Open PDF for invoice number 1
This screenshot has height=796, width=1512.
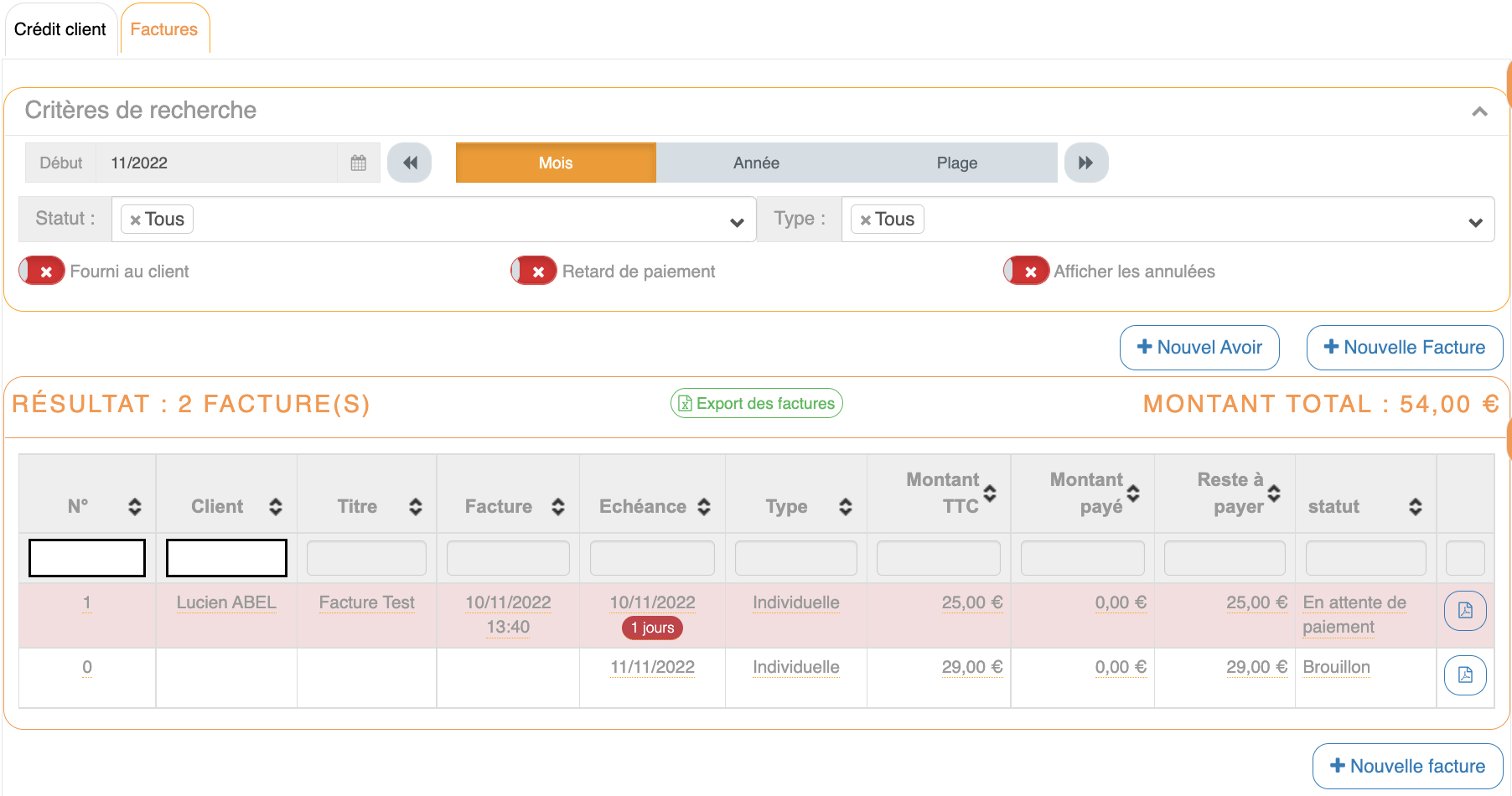1464,610
